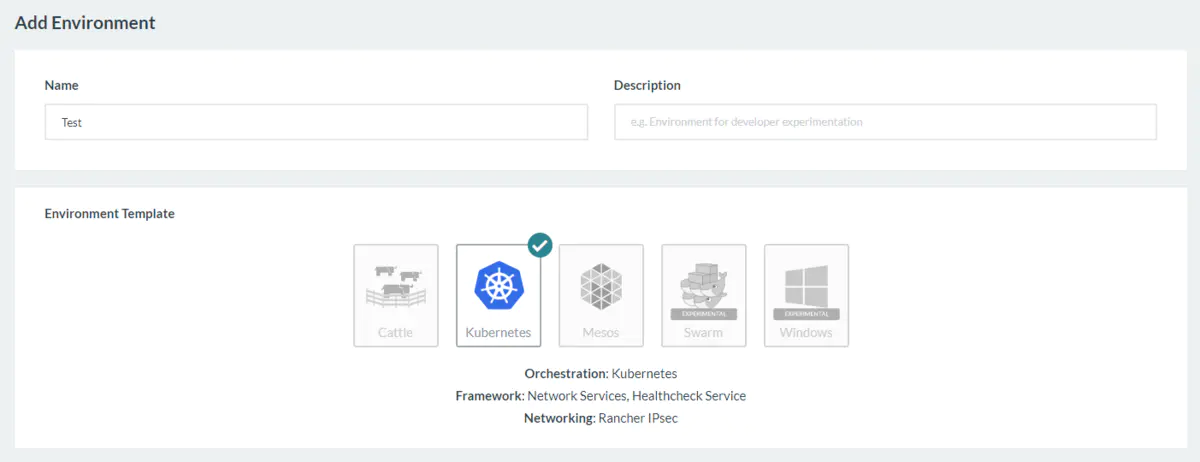Screen dimensions: 1200x462
Task: Click the Add Environment heading
Action: [85, 22]
